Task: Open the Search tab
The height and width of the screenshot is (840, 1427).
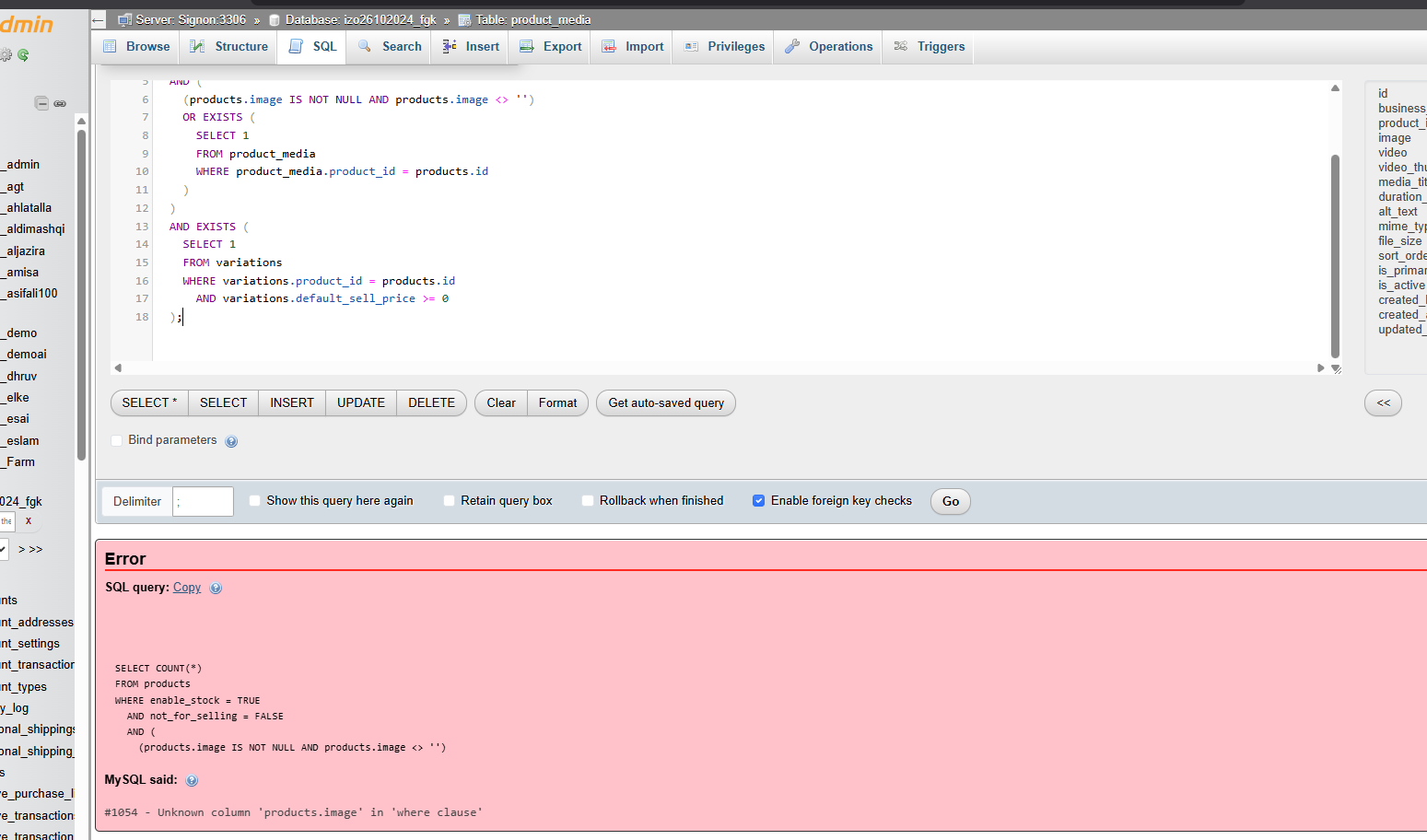Action: (390, 46)
